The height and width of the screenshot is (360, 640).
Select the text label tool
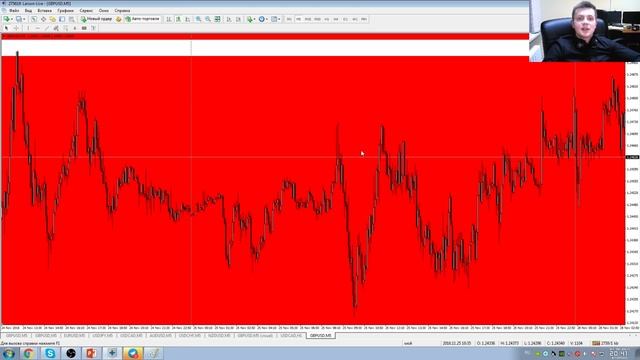[84, 28]
